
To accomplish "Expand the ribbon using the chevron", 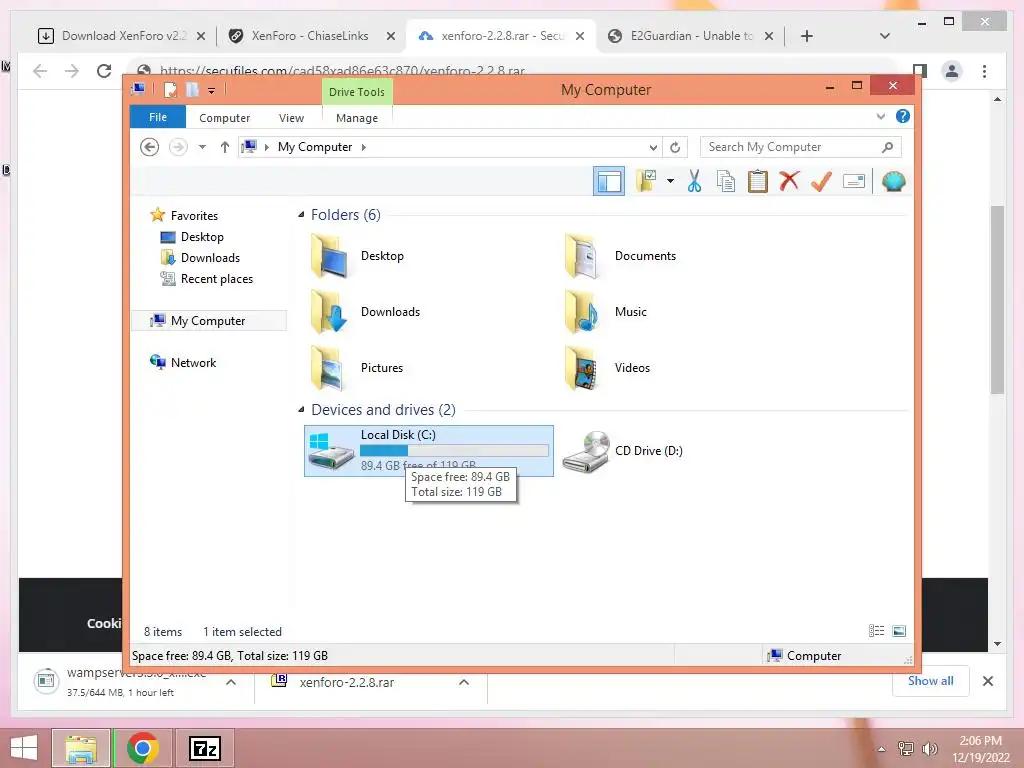I will [x=880, y=116].
